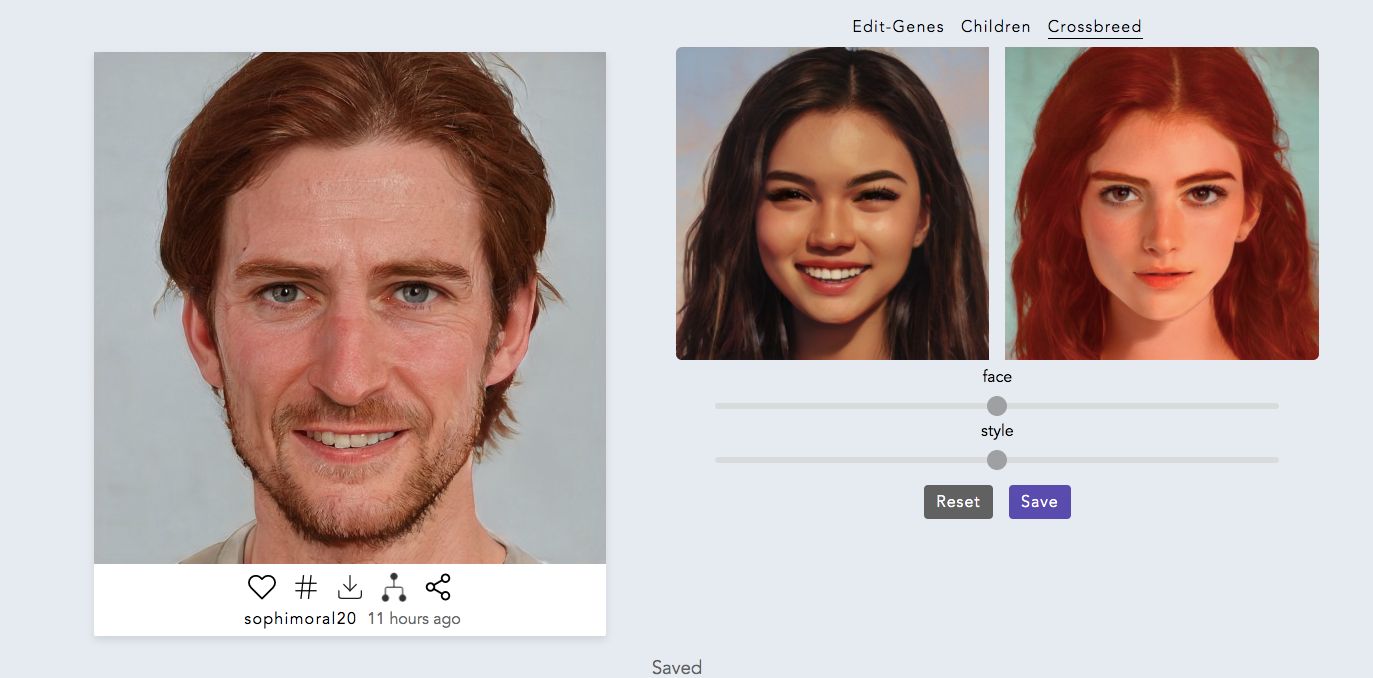
Task: Select the dark-haired parent image thumbnail
Action: coord(832,203)
